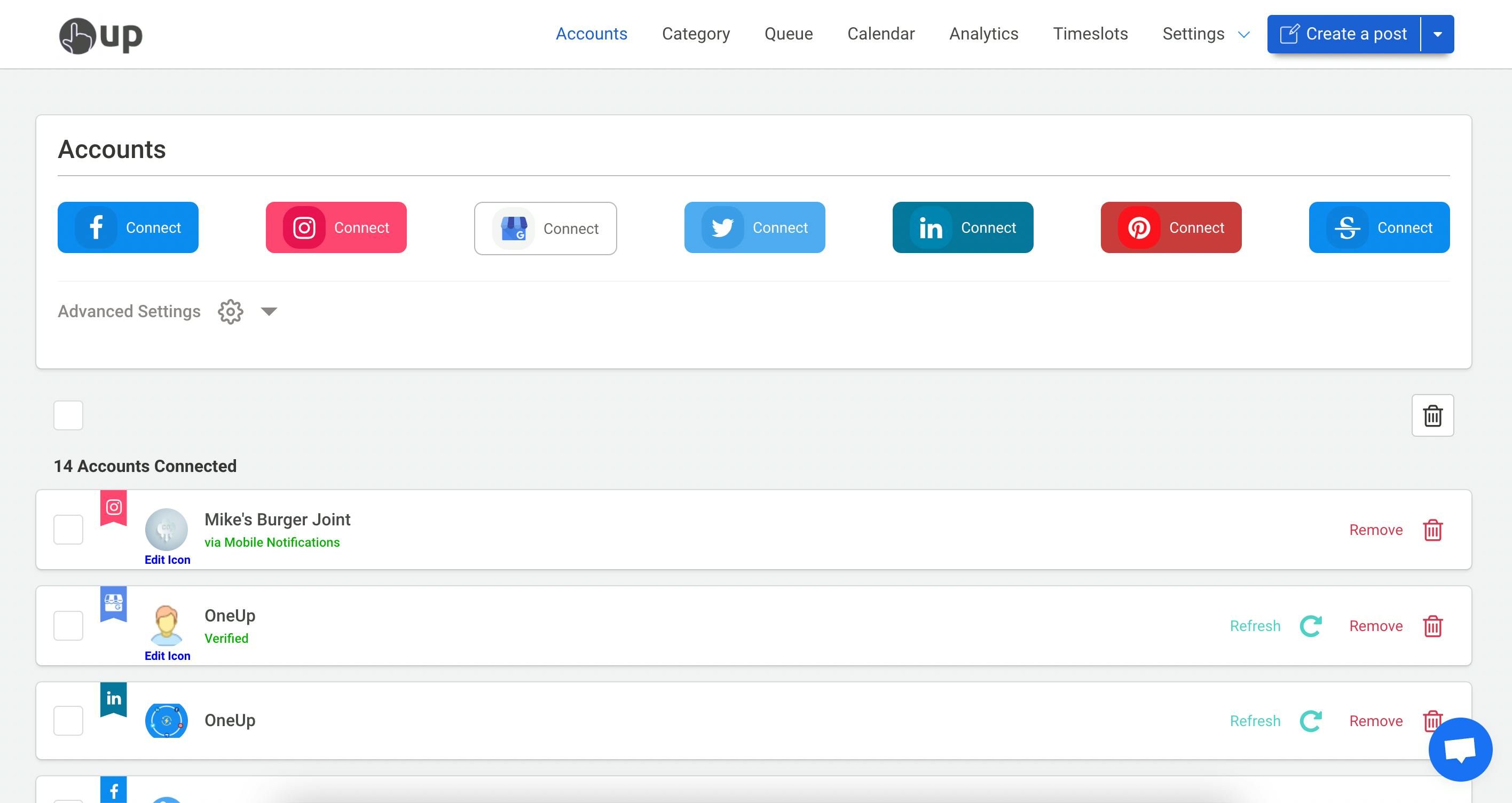Open the live chat bubble
This screenshot has height=803, width=1512.
click(x=1460, y=750)
